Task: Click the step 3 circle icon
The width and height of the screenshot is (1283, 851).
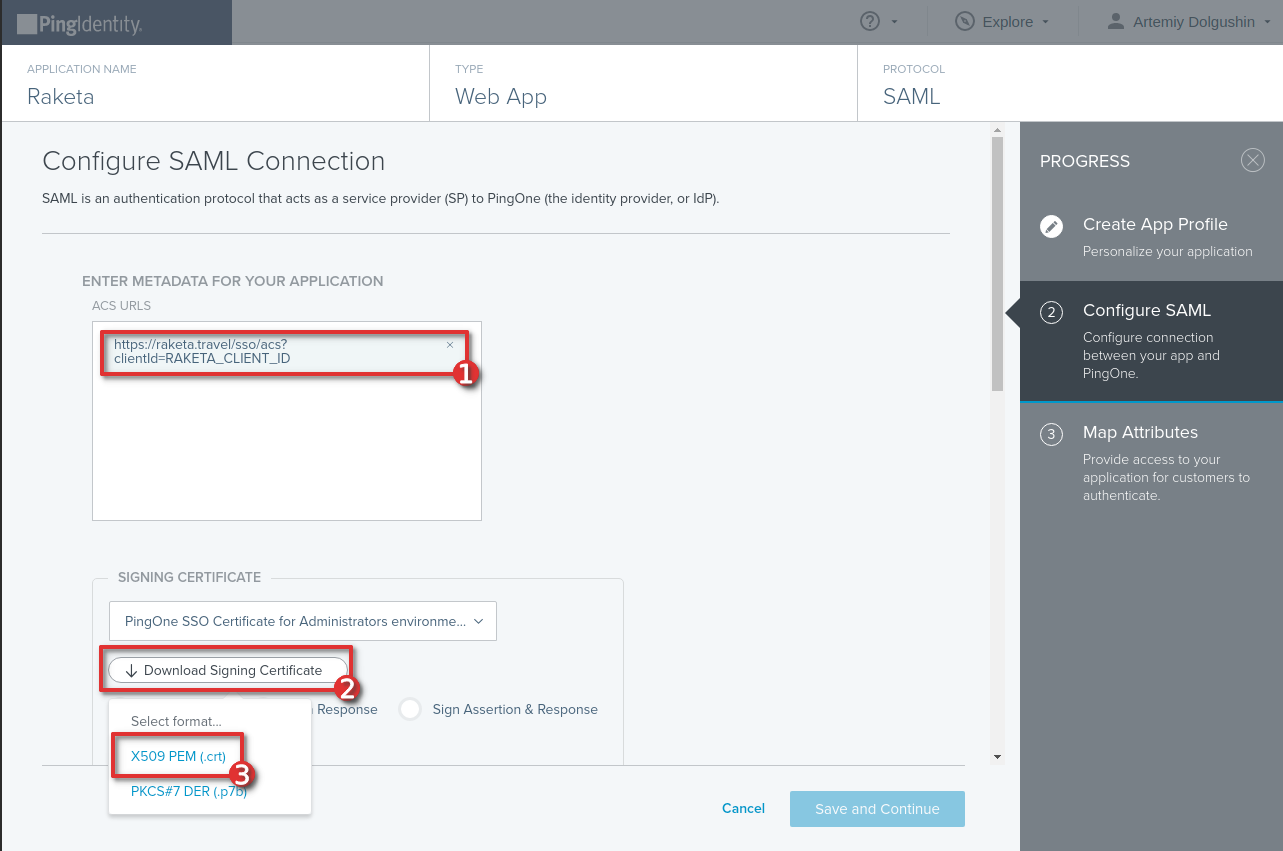Action: [1051, 434]
